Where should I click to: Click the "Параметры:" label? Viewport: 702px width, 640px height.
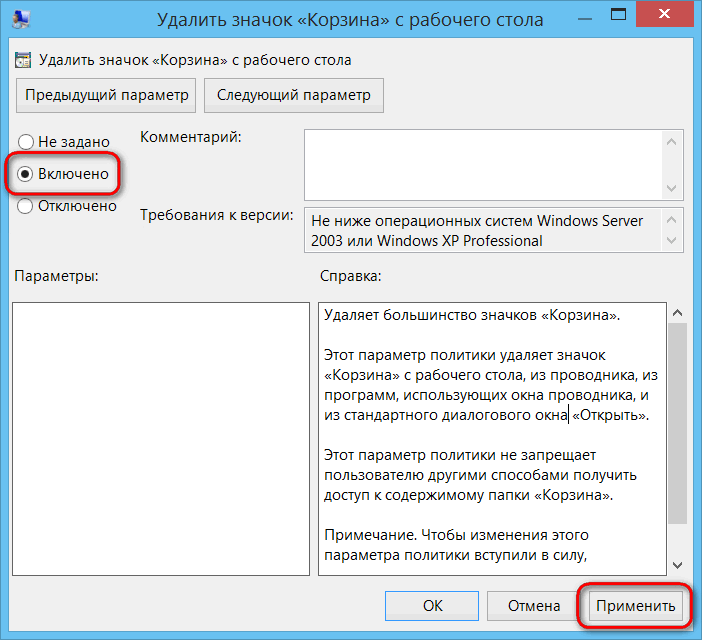pos(56,276)
